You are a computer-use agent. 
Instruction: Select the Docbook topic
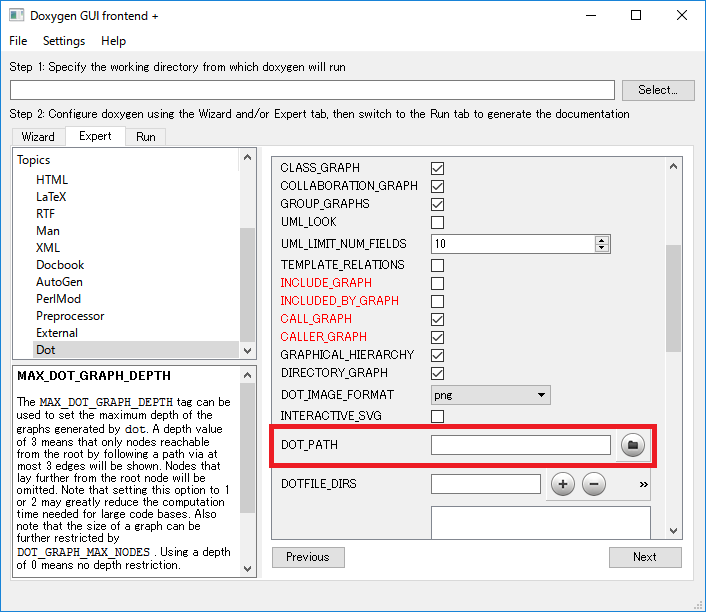pos(60,265)
